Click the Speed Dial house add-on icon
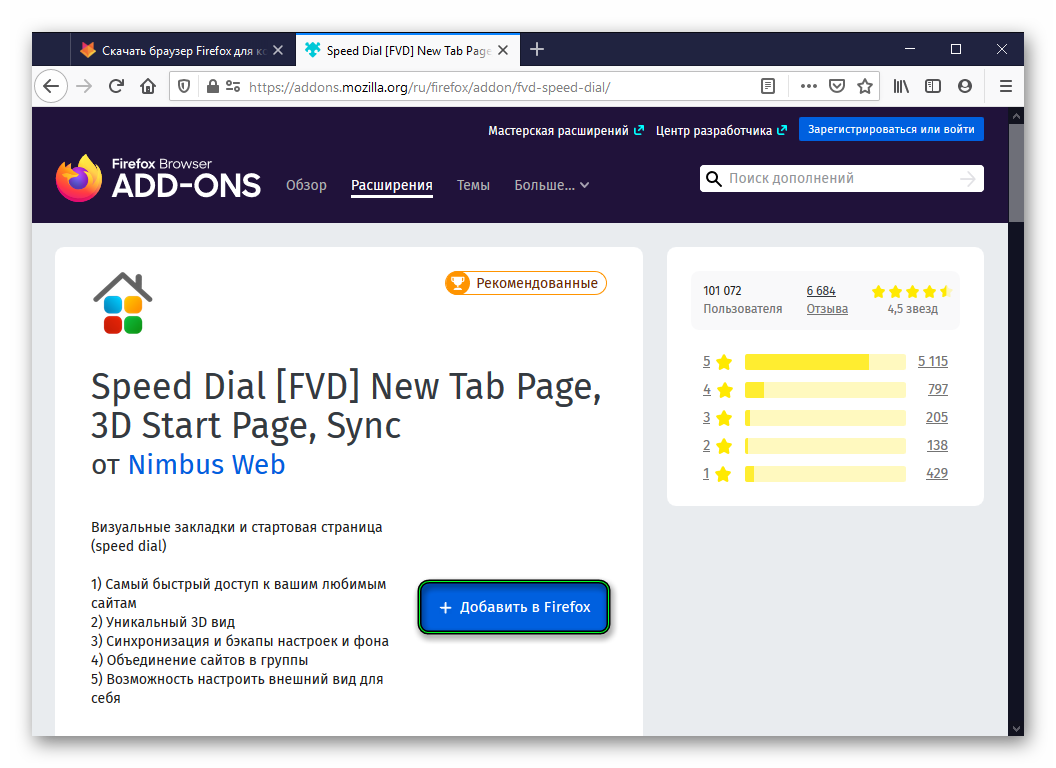Image resolution: width=1056 pixels, height=768 pixels. 123,303
